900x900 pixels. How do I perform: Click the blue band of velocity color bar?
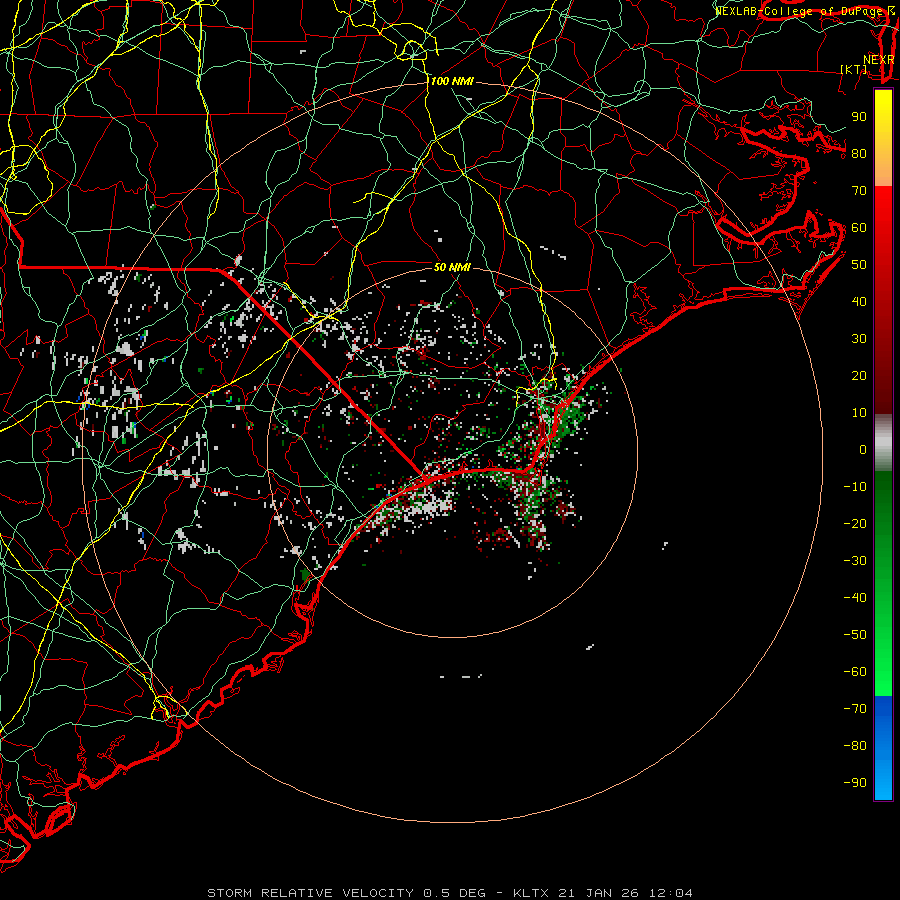[x=883, y=748]
